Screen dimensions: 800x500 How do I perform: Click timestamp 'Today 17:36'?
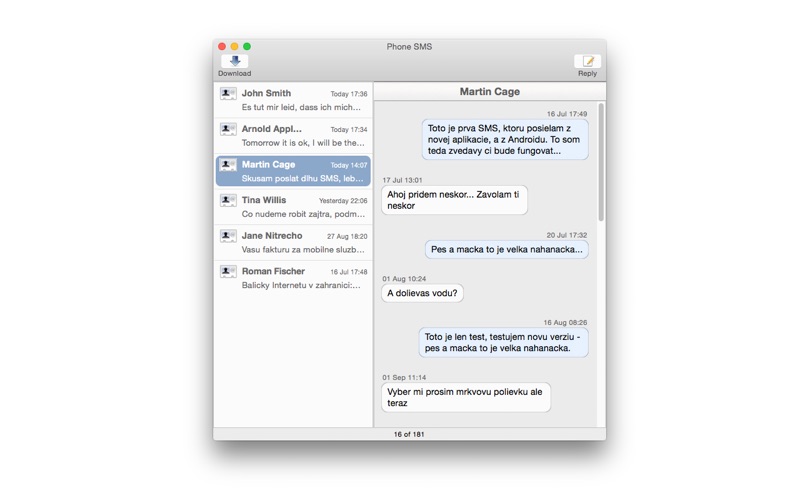point(349,94)
